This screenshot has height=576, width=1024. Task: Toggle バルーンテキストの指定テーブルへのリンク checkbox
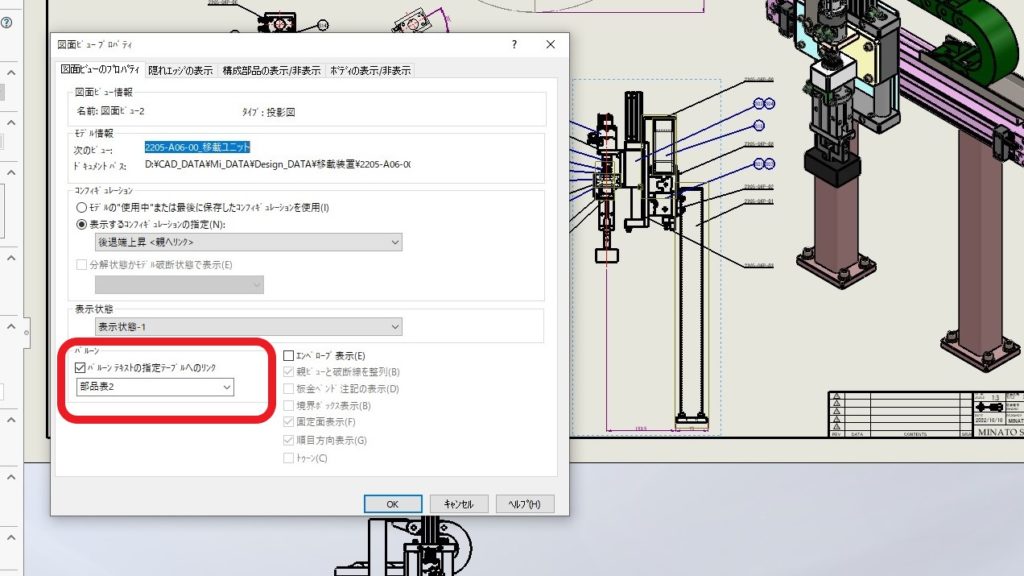80,368
